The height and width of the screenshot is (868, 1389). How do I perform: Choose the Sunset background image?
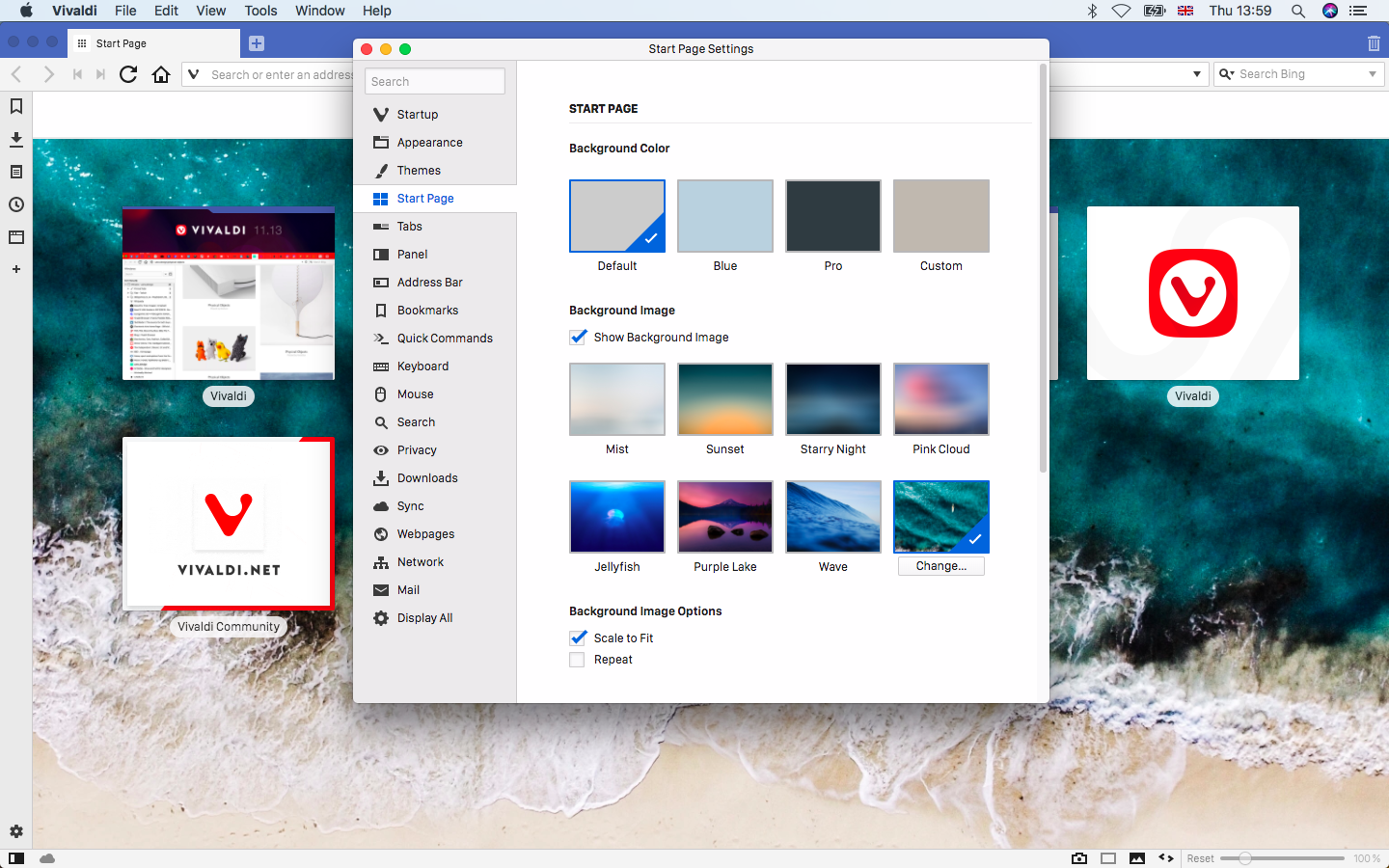pyautogui.click(x=725, y=399)
